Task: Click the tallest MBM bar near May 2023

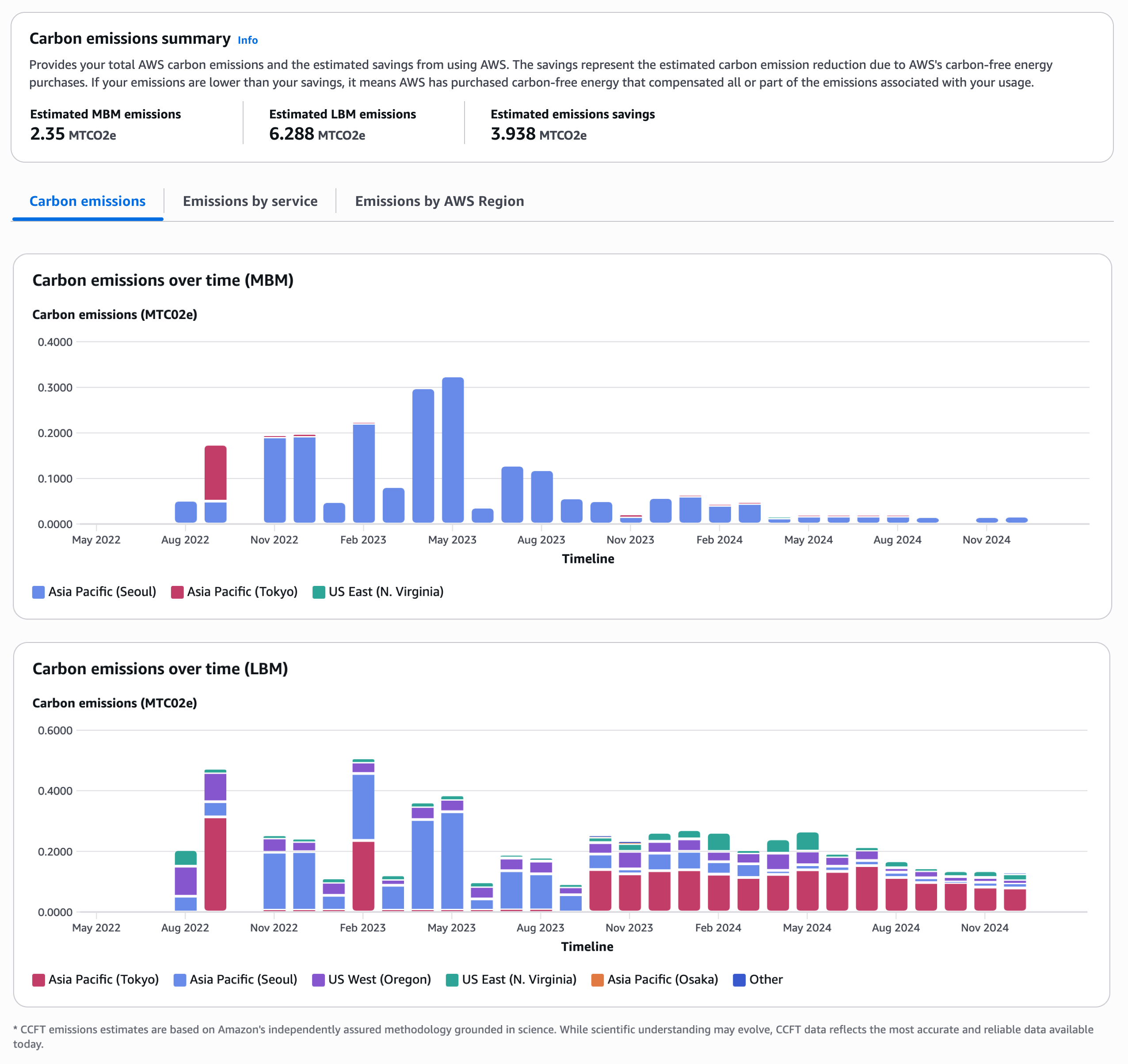Action: [453, 450]
